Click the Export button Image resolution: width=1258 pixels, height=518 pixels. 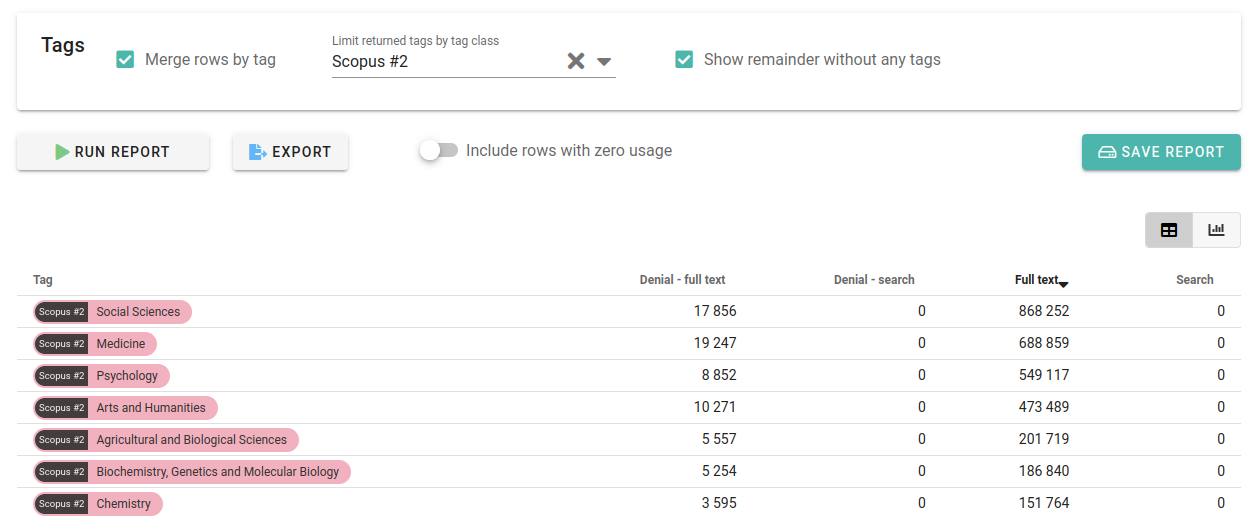(290, 152)
